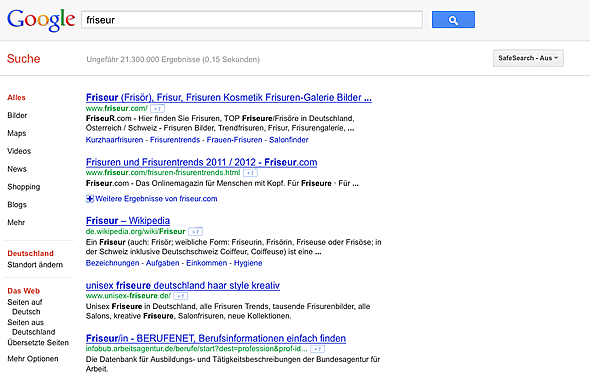Click the blue magnifier search button
Image resolution: width=590 pixels, height=377 pixels.
pos(453,20)
